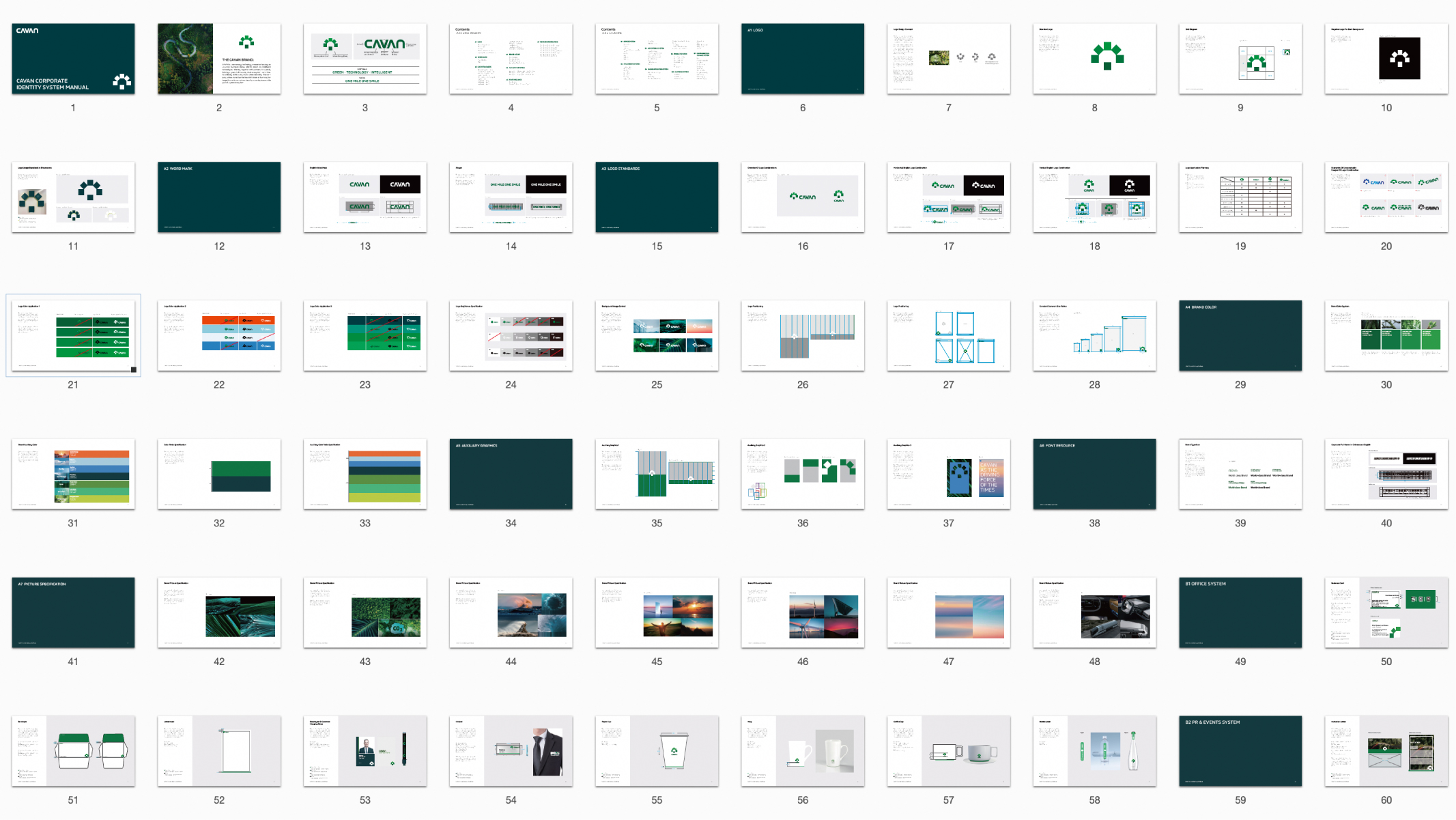Screen dimensions: 1456x820
Task: Select slide 30 green forest color blocks
Action: [x=1386, y=336]
